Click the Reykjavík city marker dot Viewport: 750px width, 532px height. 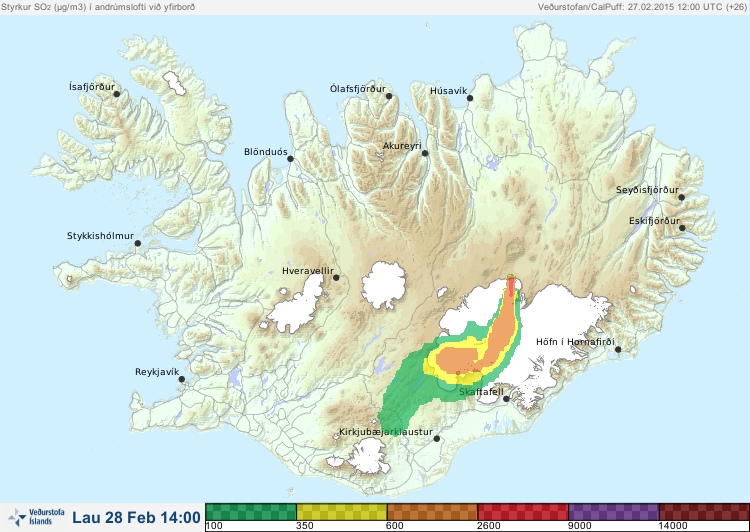coord(182,379)
